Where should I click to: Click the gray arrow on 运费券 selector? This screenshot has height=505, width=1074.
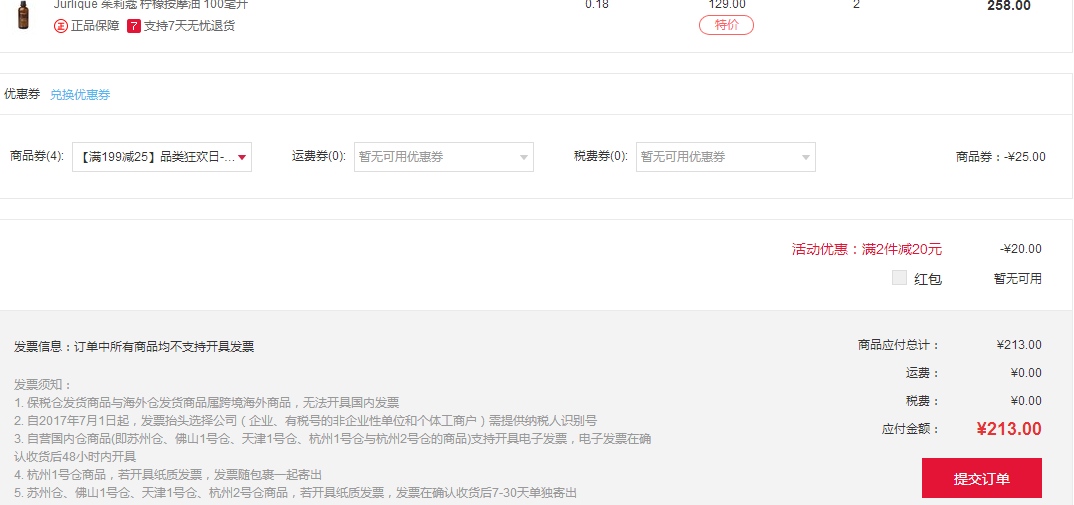tap(524, 157)
